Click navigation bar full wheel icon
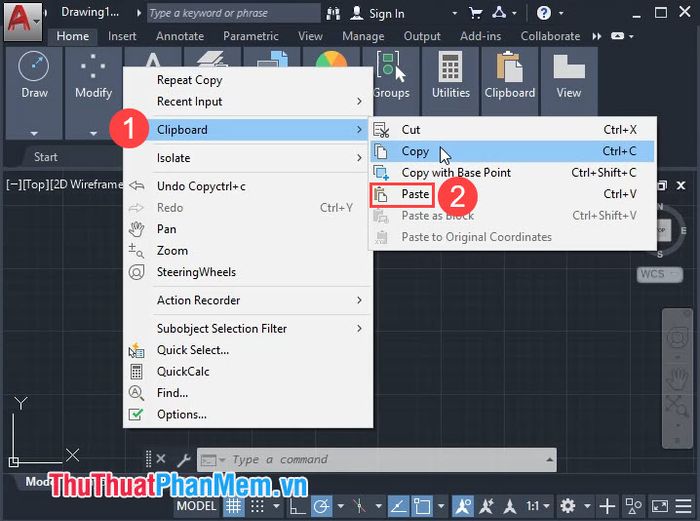Viewport: 700px width, 521px height. (x=677, y=338)
